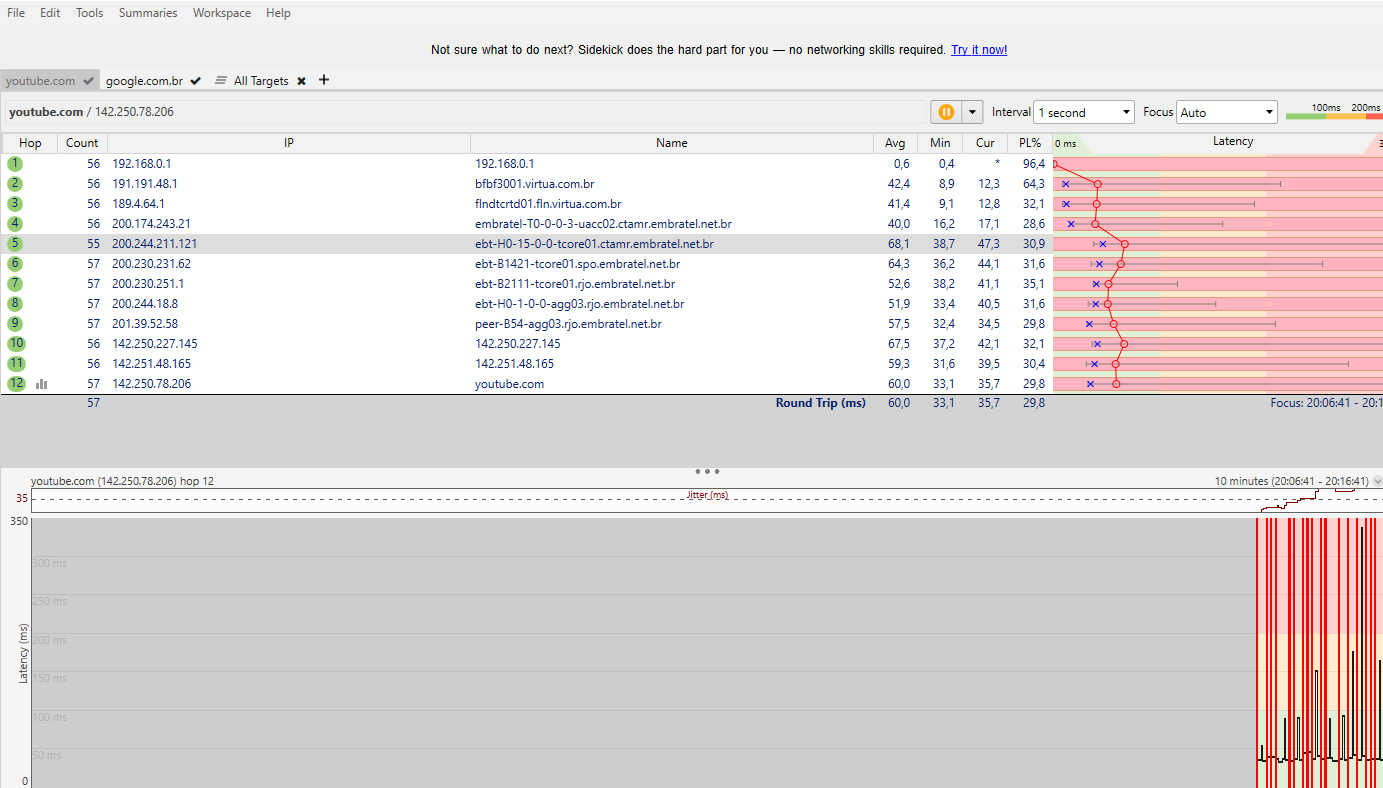
Task: Open the Help menu
Action: (279, 13)
